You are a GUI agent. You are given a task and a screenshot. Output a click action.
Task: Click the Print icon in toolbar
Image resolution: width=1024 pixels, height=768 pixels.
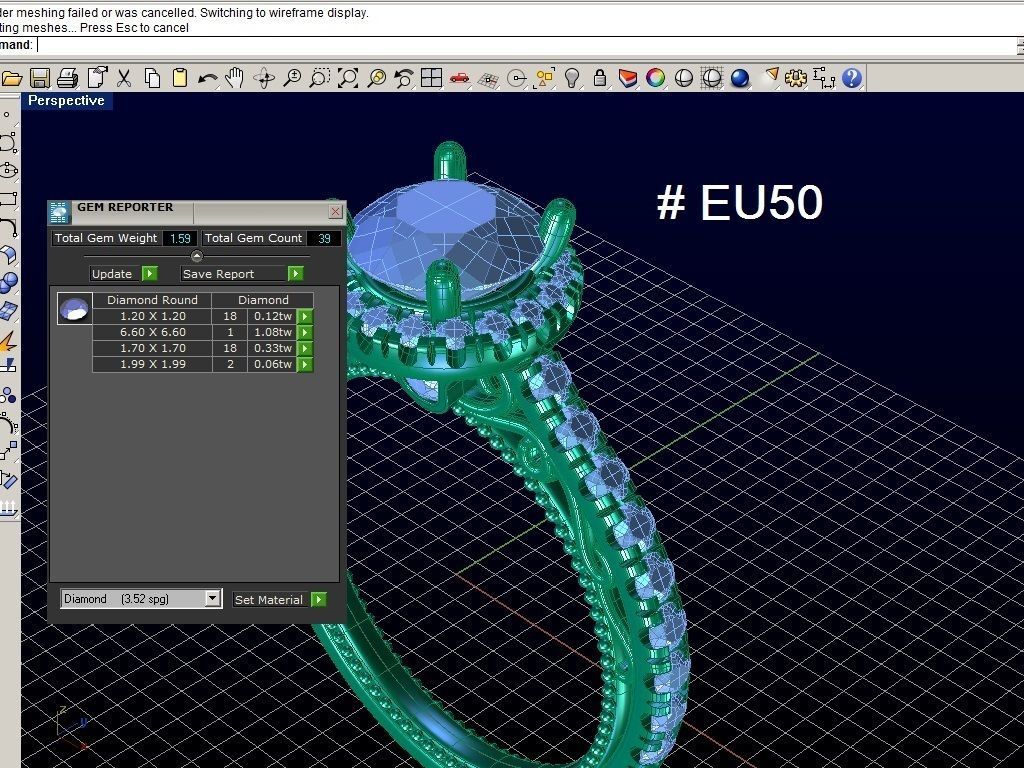click(x=68, y=78)
